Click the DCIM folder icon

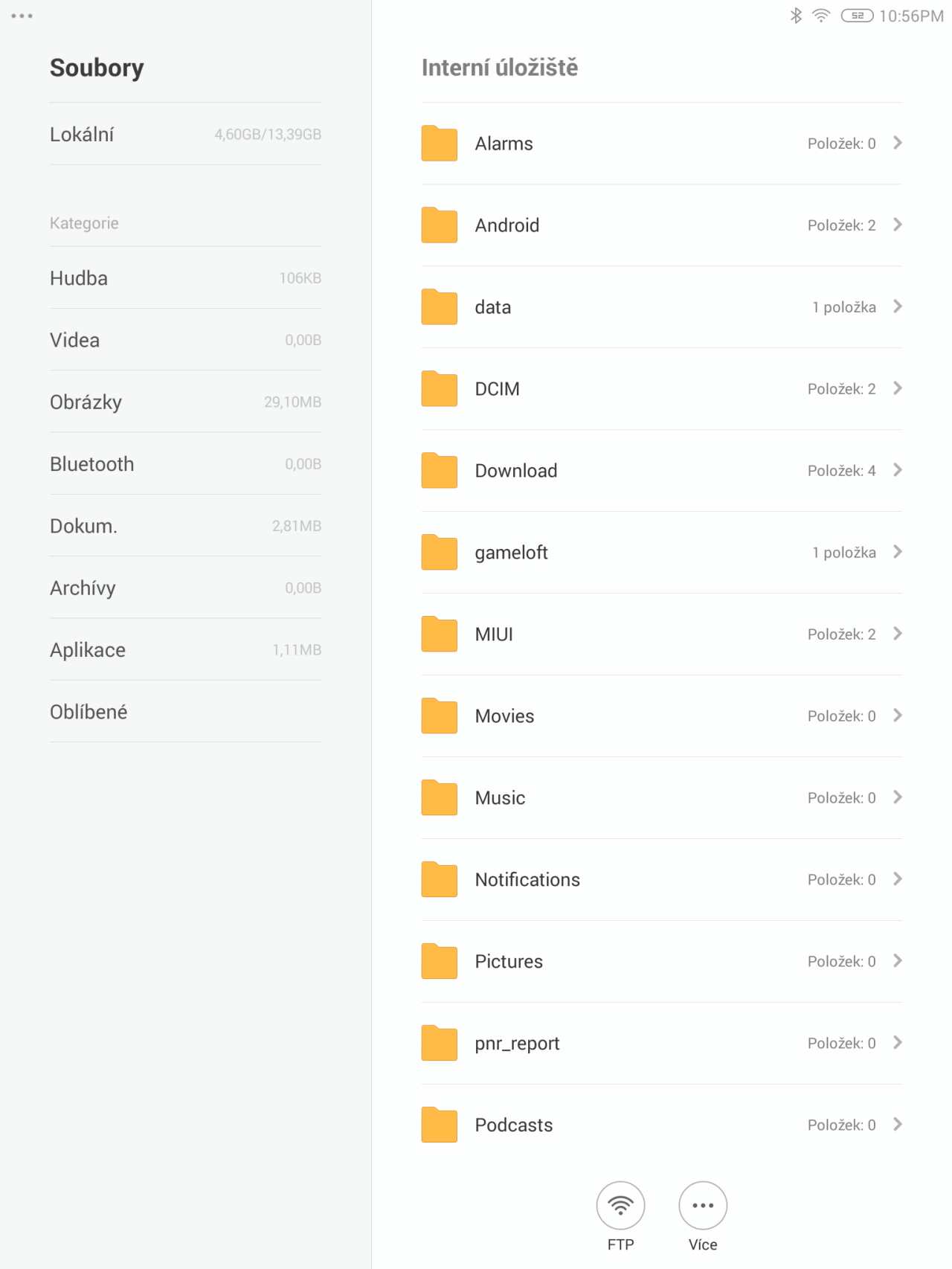pyautogui.click(x=440, y=388)
